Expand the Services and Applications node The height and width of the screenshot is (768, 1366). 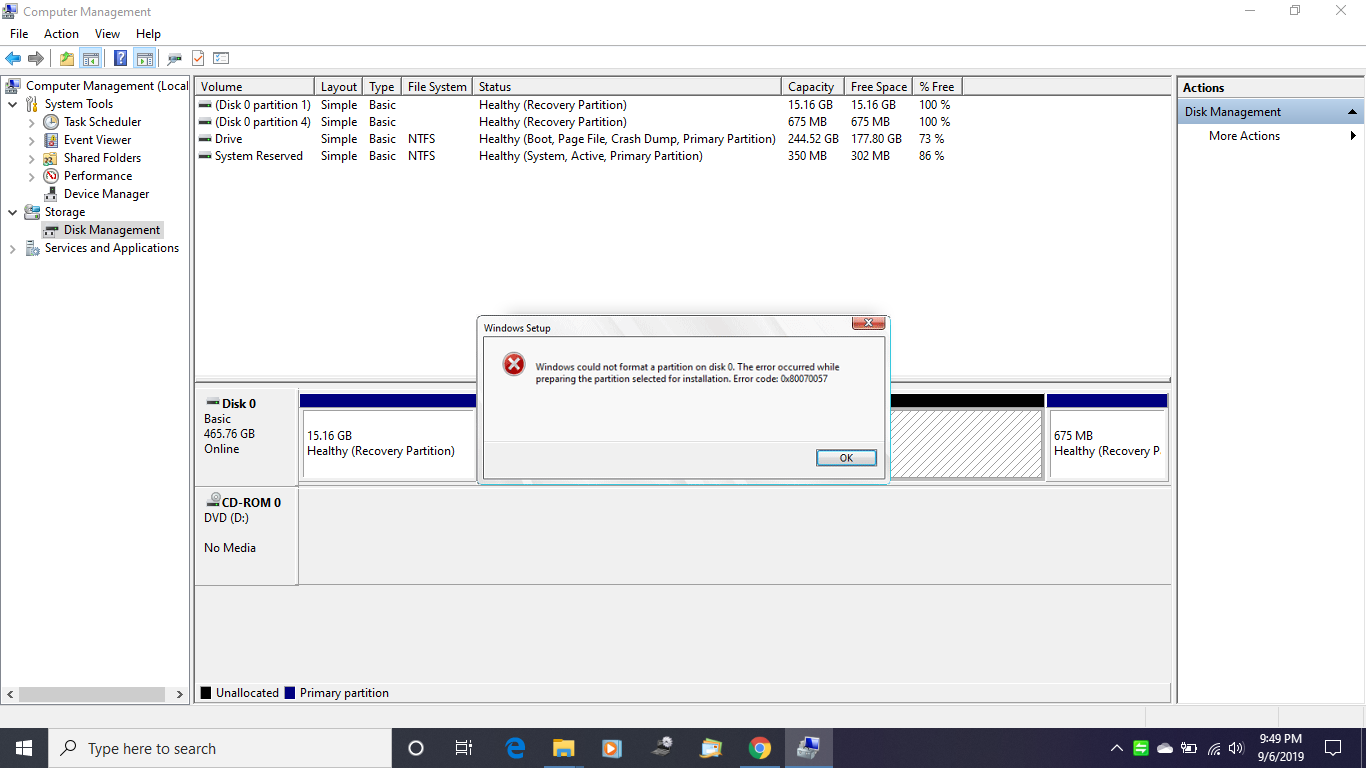coord(13,247)
